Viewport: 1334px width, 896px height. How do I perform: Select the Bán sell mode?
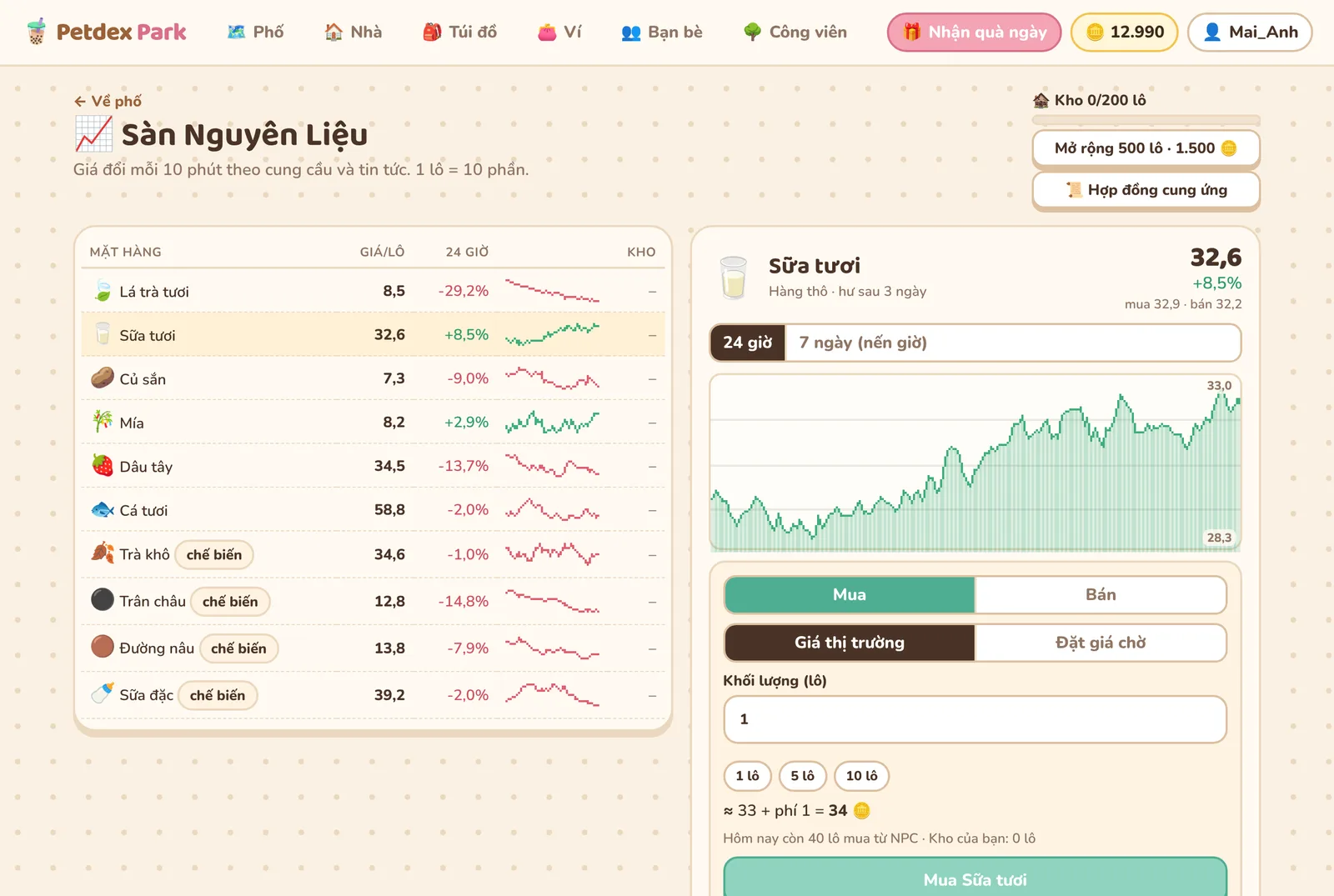coord(1101,594)
